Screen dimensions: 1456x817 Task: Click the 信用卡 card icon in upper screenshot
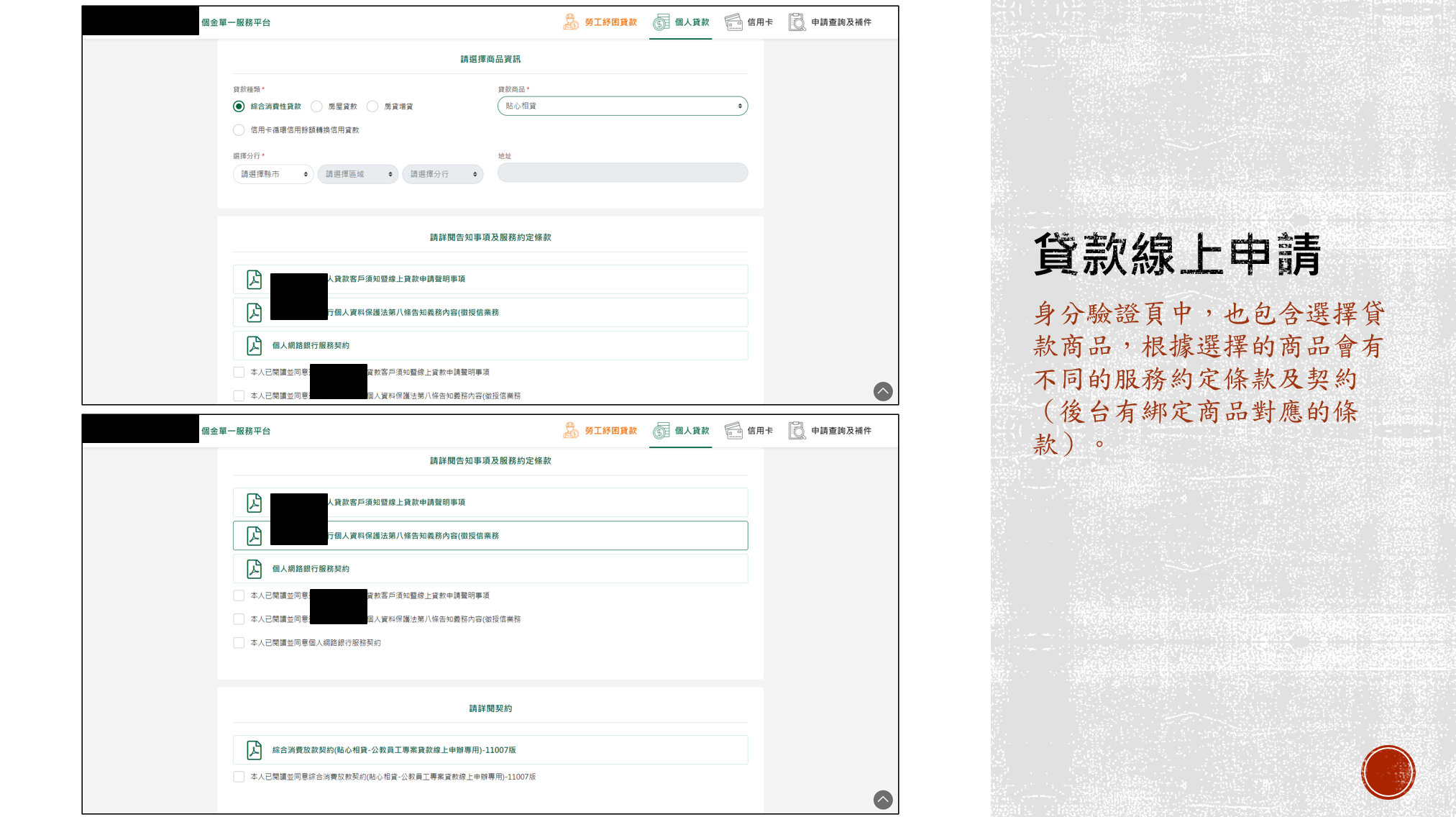(733, 22)
